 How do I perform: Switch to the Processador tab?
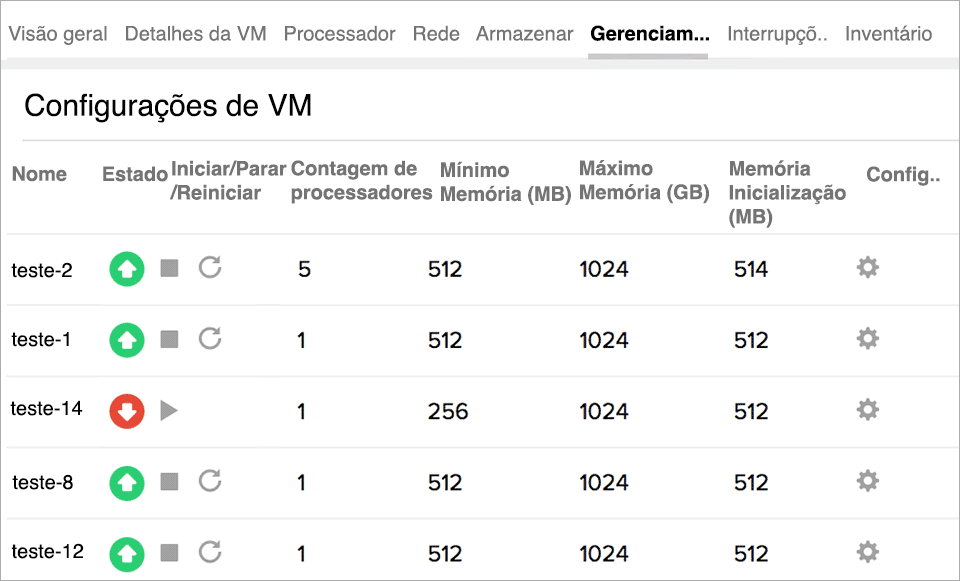(x=339, y=33)
